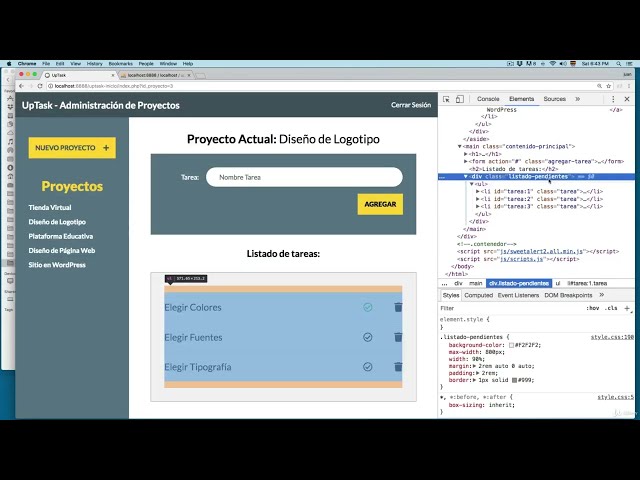
Task: Open the Apple menu
Action: 9,64
